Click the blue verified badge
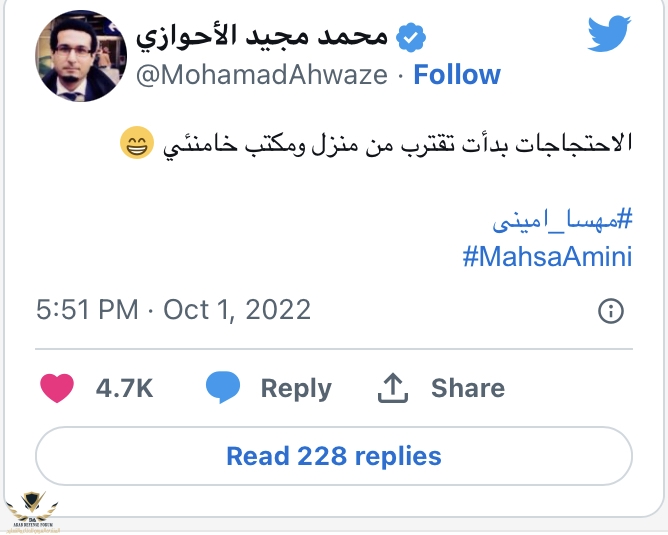 pos(411,36)
